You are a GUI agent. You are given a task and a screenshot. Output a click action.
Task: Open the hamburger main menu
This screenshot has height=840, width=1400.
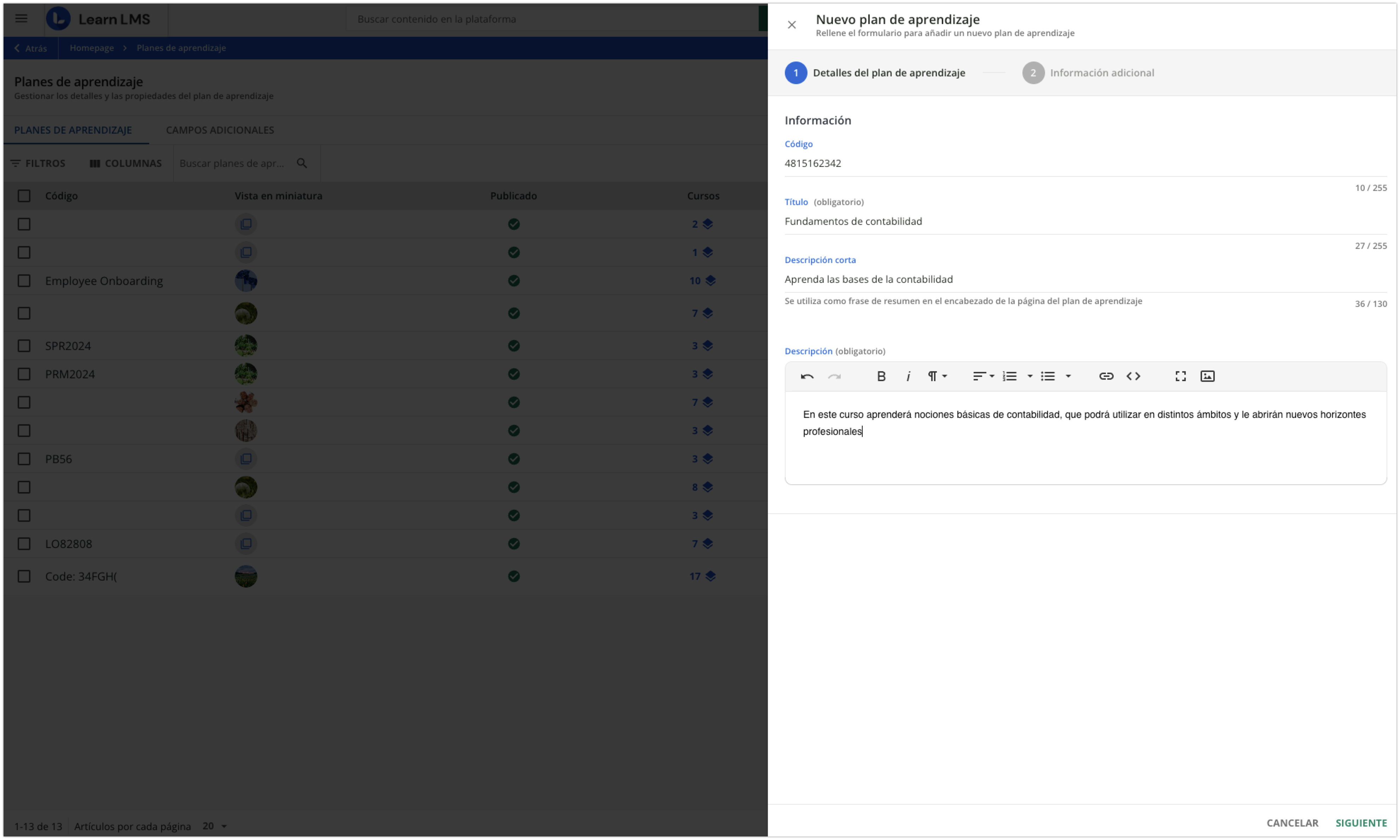22,19
